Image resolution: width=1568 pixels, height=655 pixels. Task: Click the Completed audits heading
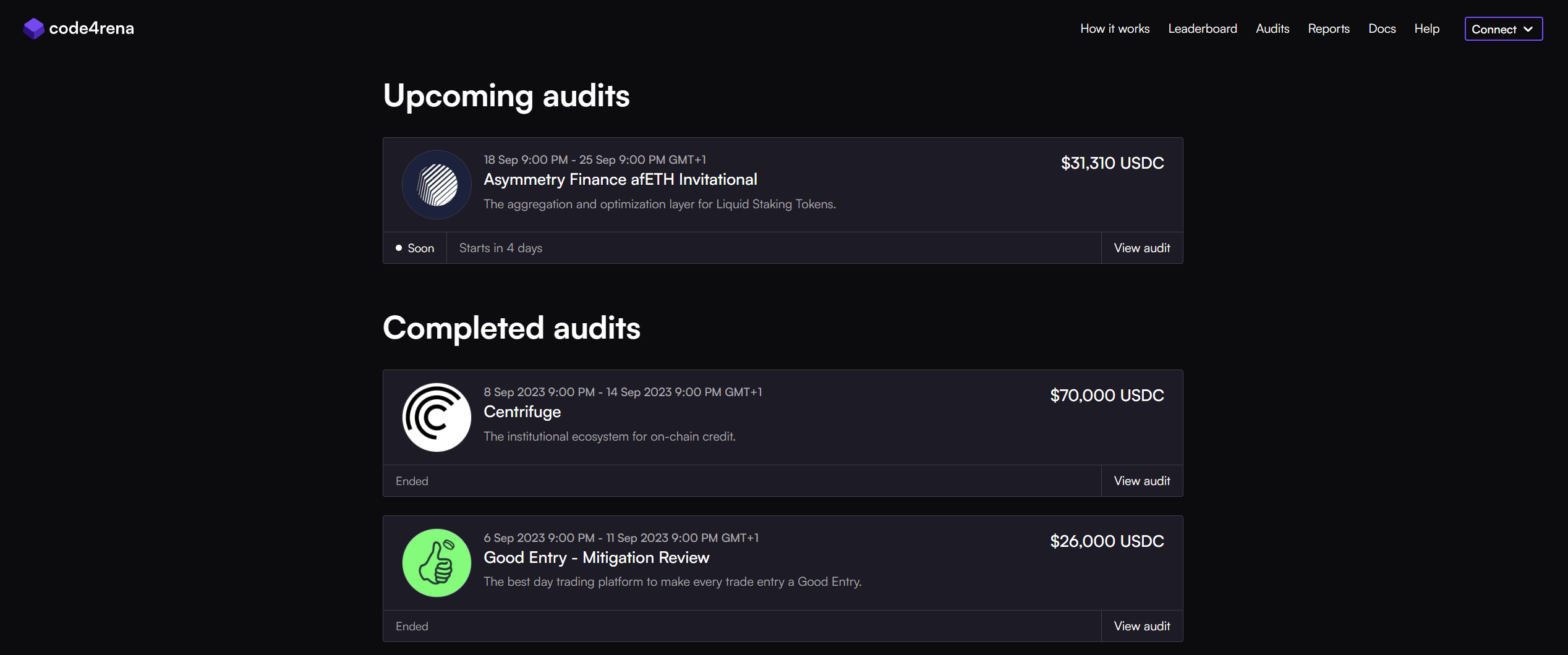pyautogui.click(x=511, y=328)
